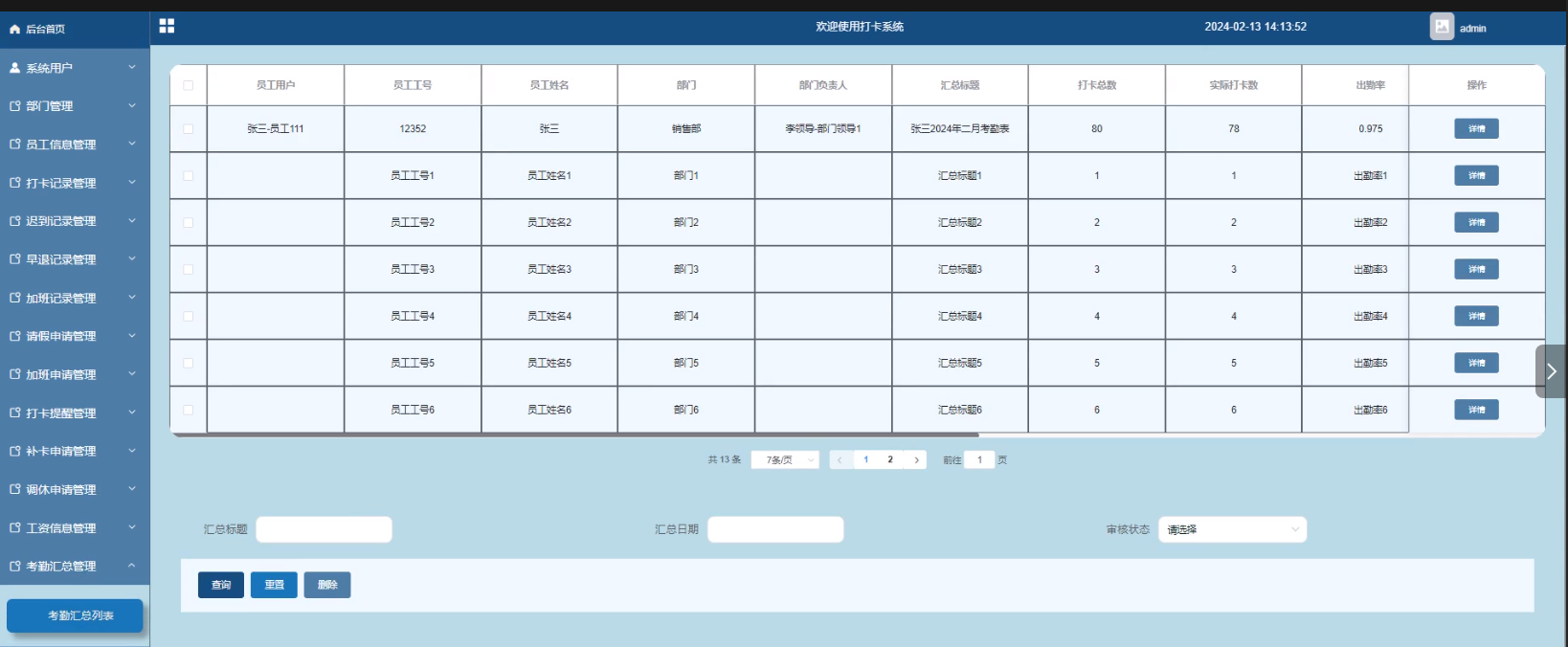This screenshot has height=647, width=1568.
Task: Collapse the 考勤汇总管理 chevron
Action: click(132, 566)
